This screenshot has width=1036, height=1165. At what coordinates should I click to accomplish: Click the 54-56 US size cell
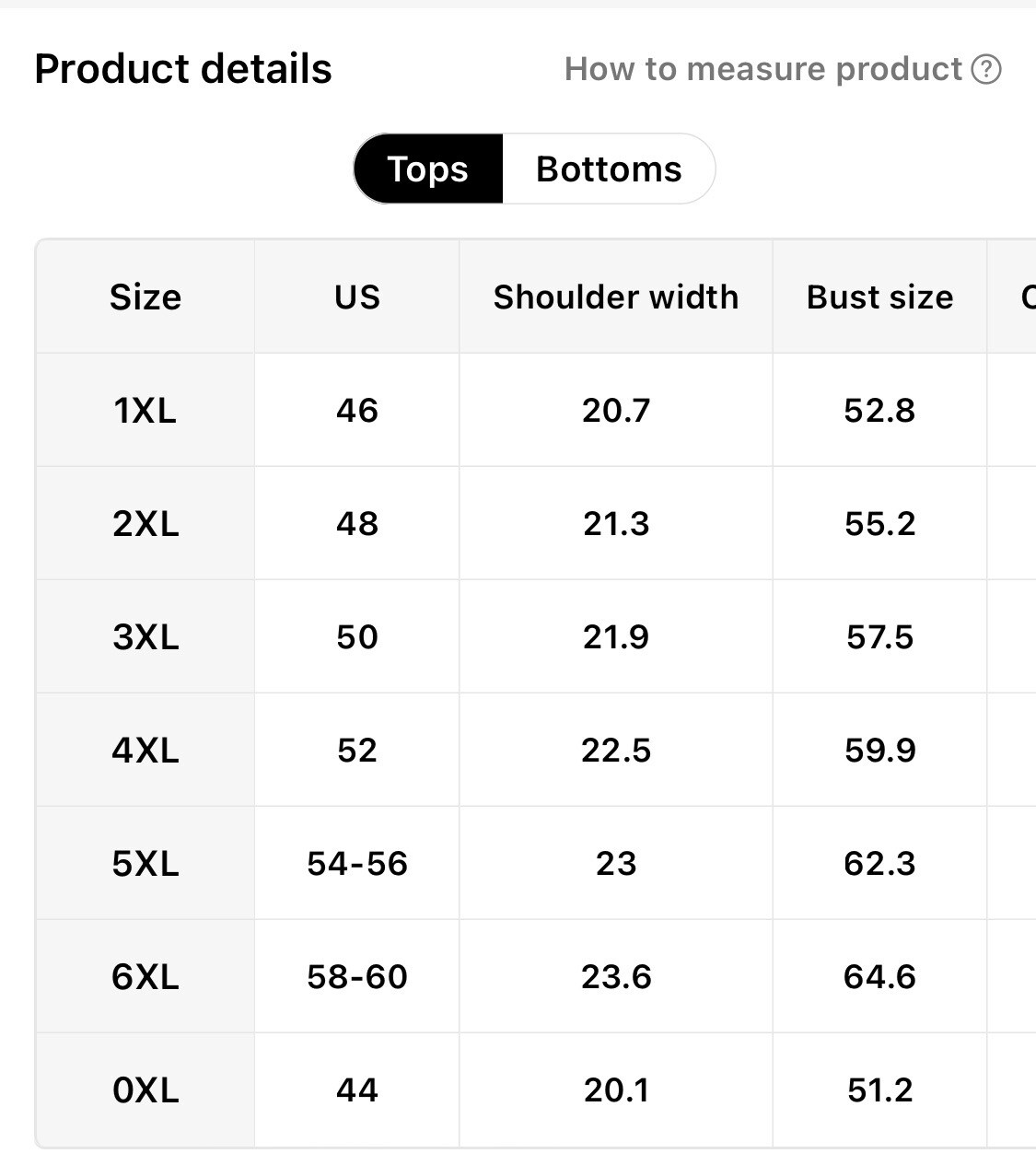coord(357,863)
